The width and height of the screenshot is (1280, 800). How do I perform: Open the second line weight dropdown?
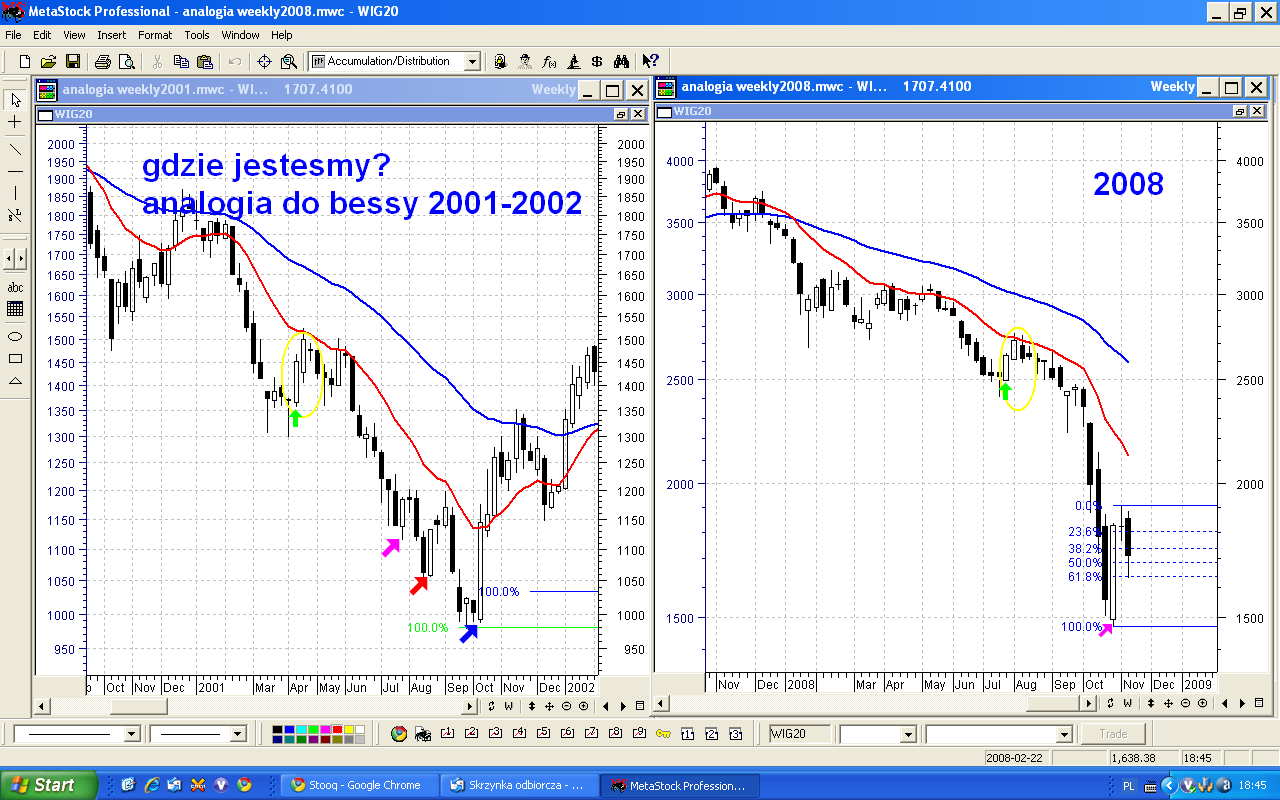tap(238, 734)
